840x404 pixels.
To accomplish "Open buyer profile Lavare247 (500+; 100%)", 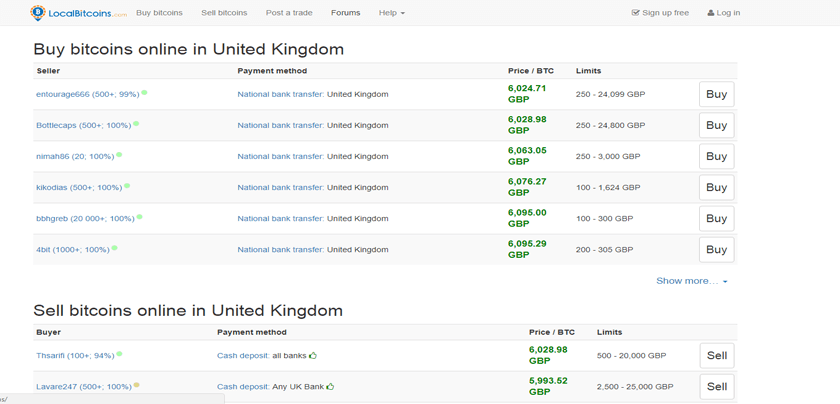I will click(x=84, y=386).
